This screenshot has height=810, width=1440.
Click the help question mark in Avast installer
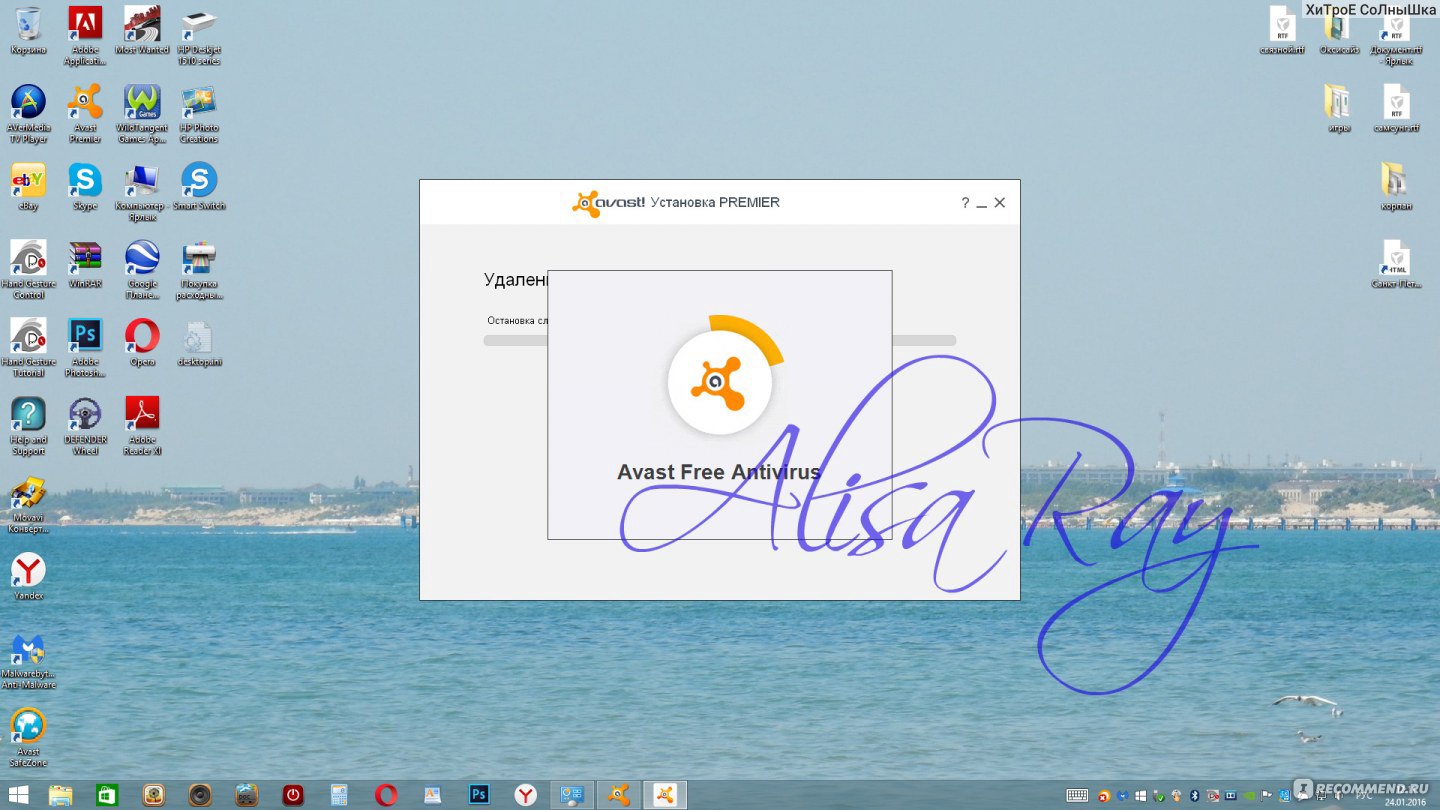pyautogui.click(x=965, y=203)
